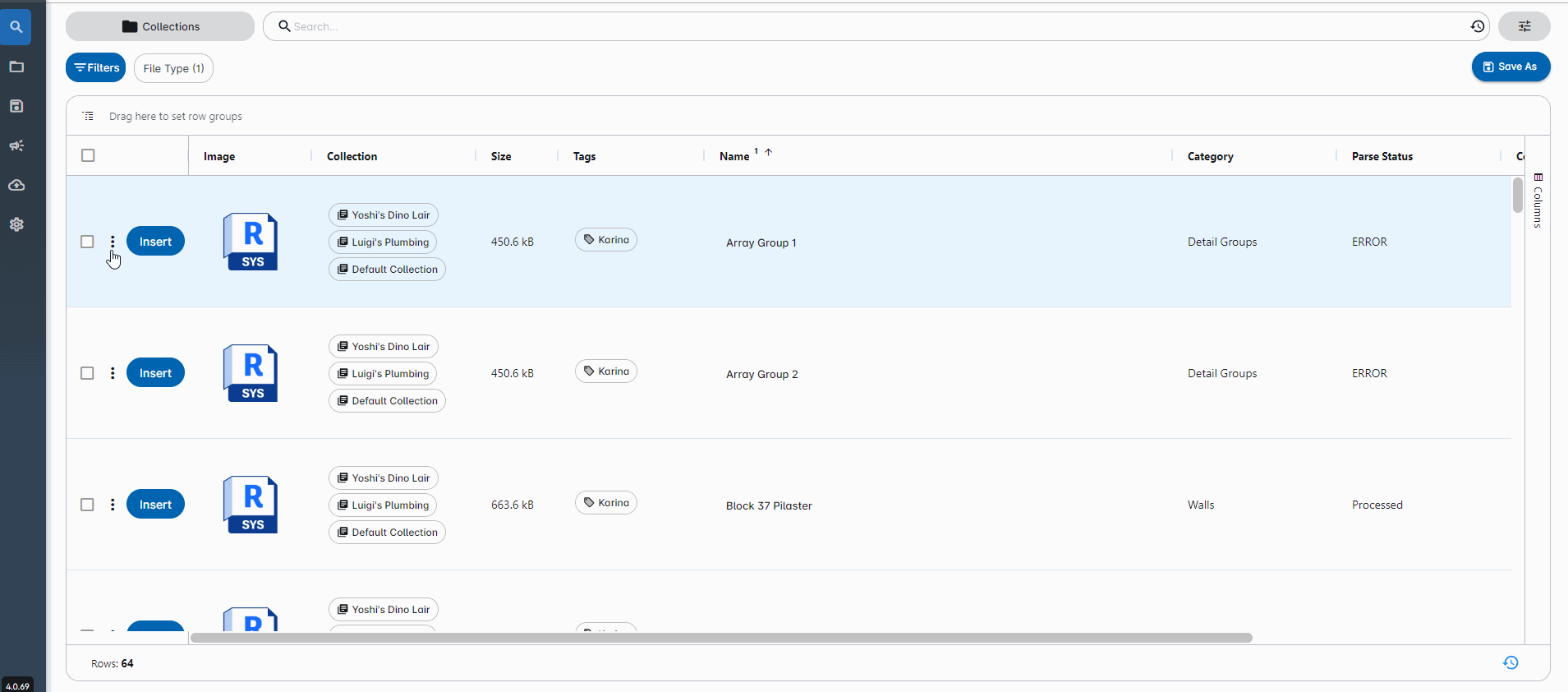
Task: Click Default Collection chip in Block 37 Pilaster row
Action: (387, 533)
